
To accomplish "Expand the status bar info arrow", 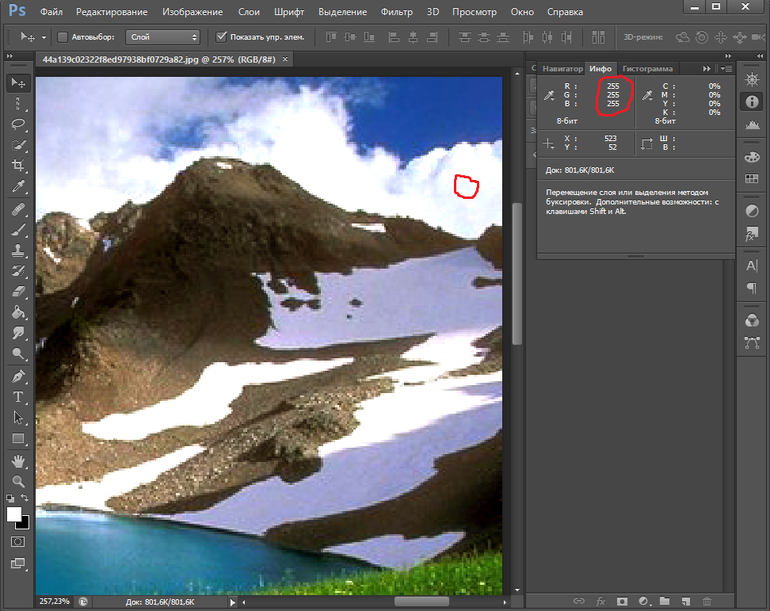I will click(x=233, y=602).
